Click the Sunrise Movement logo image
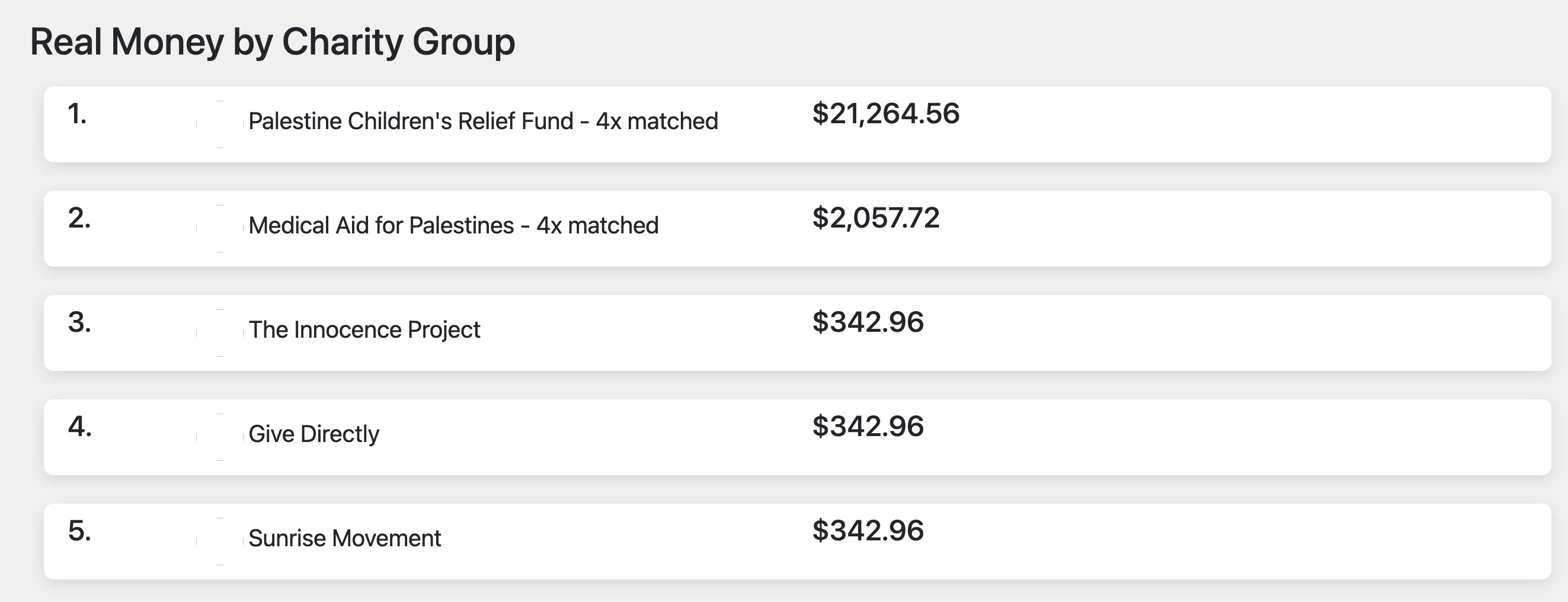The image size is (1568, 602). tap(220, 542)
